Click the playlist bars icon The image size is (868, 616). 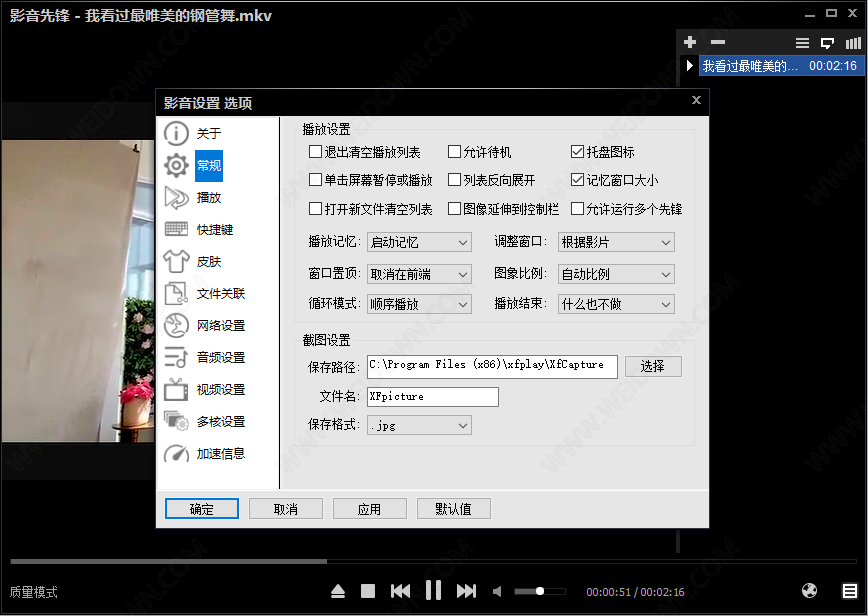(853, 43)
